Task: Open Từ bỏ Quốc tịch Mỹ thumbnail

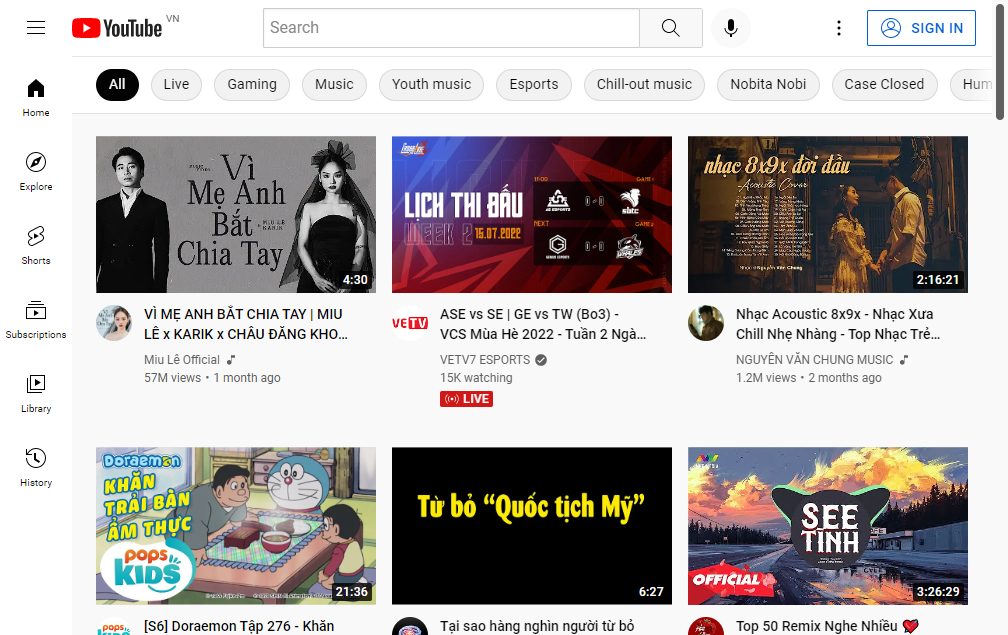Action: coord(532,526)
